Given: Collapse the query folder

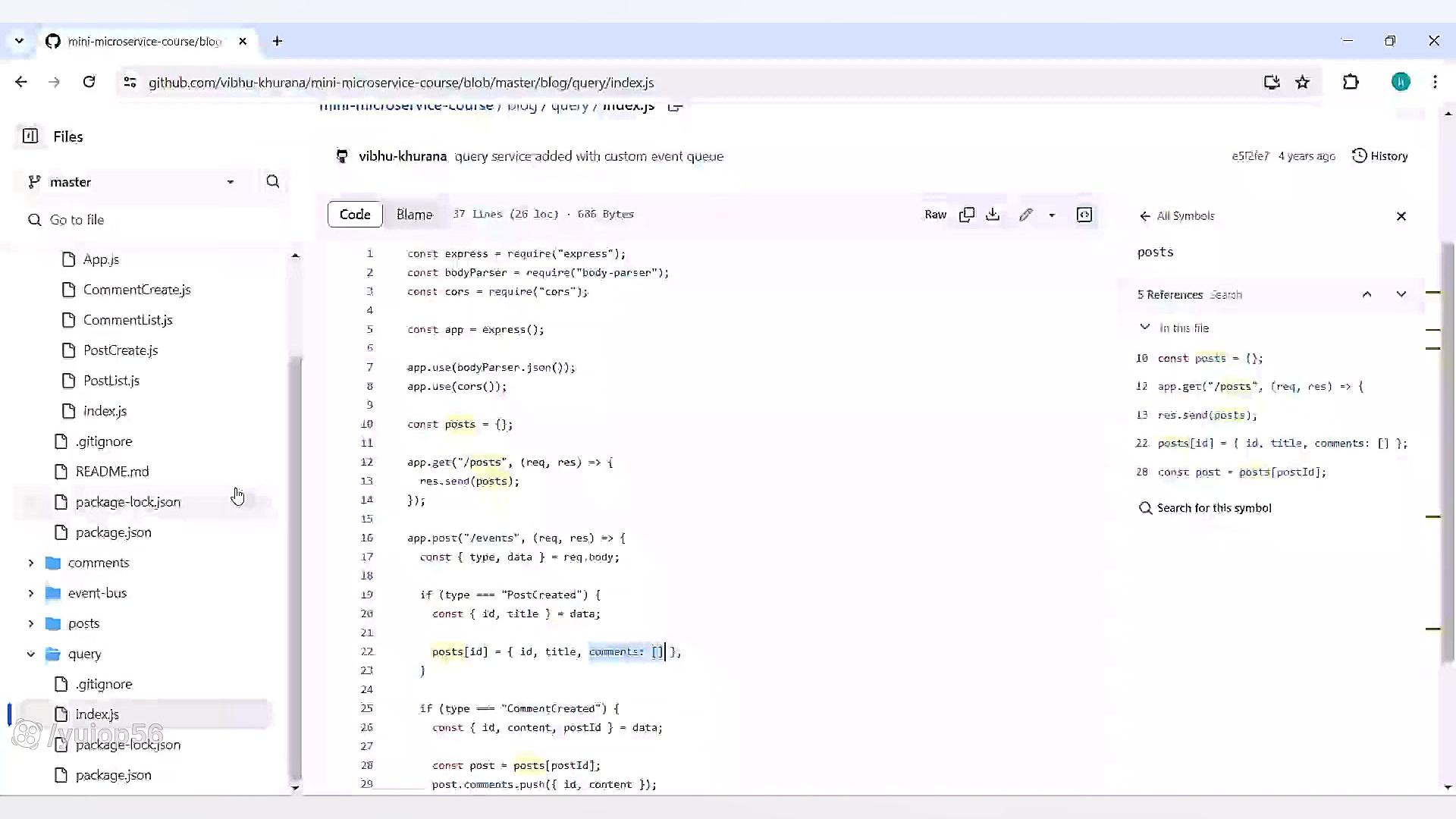Looking at the screenshot, I should coord(31,654).
